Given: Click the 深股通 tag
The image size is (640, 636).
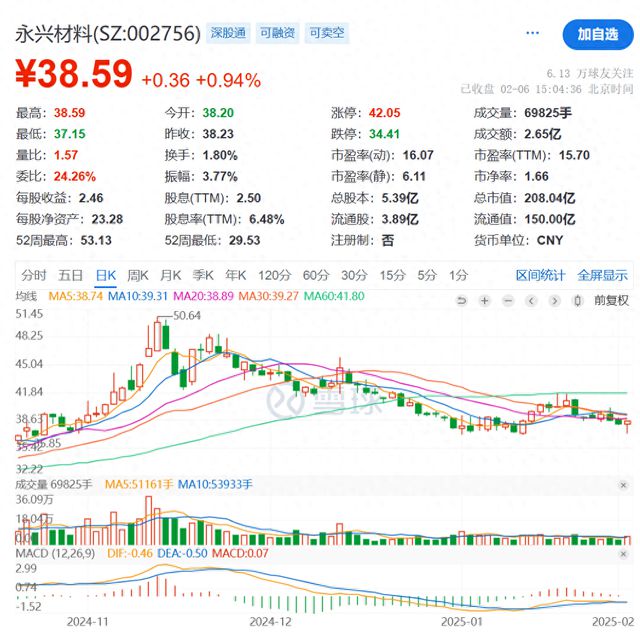Looking at the screenshot, I should click(228, 33).
